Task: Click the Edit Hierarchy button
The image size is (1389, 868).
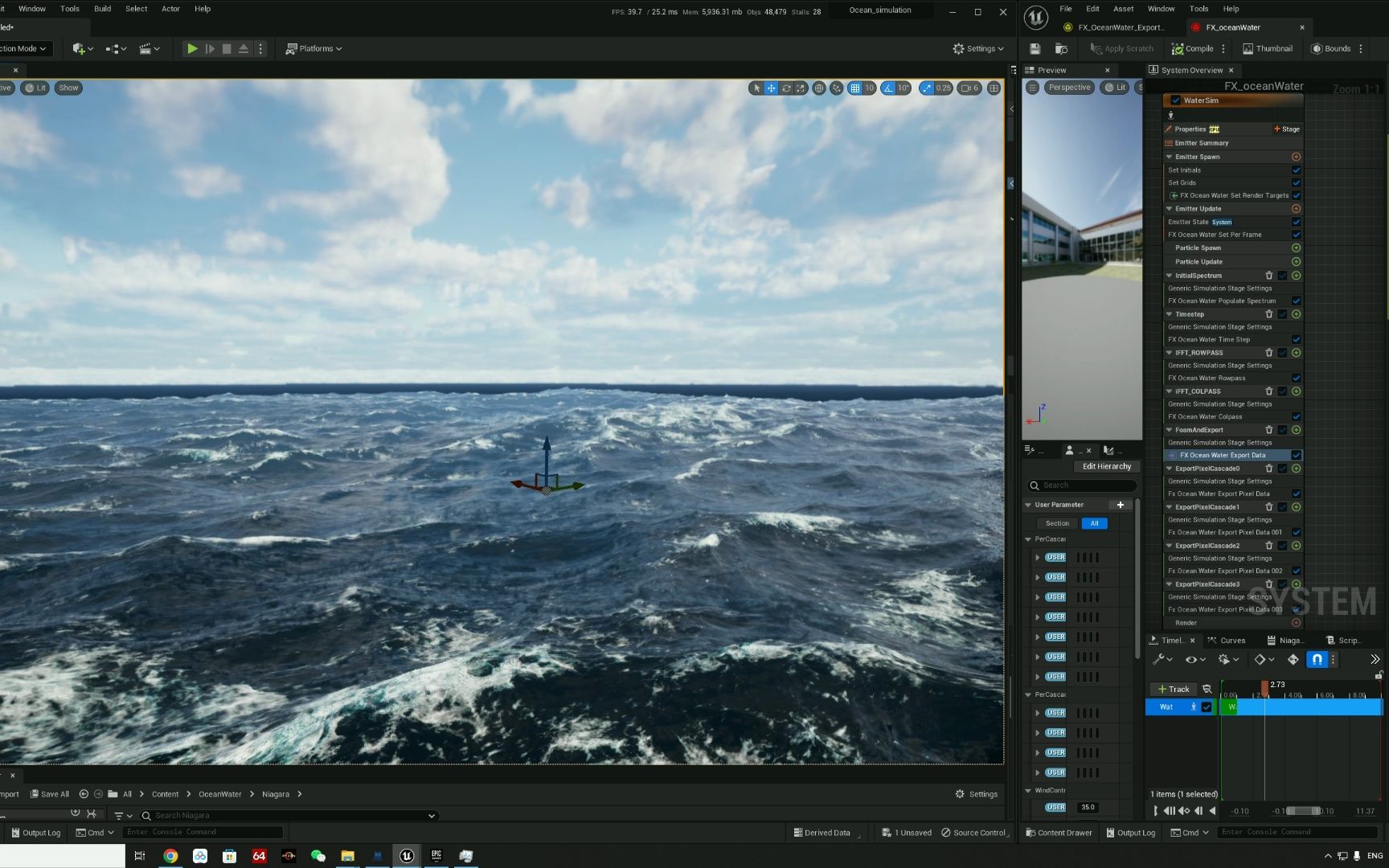Action: (x=1106, y=466)
